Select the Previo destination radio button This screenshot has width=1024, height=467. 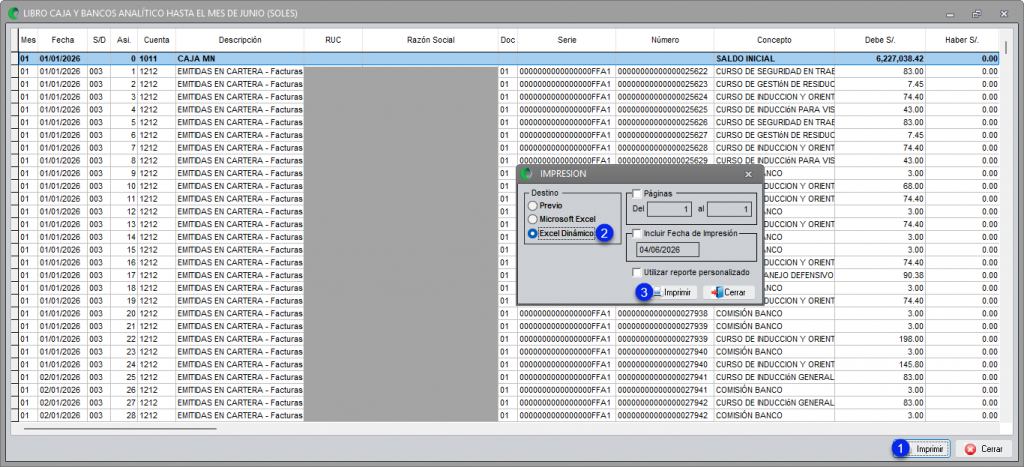coord(533,205)
